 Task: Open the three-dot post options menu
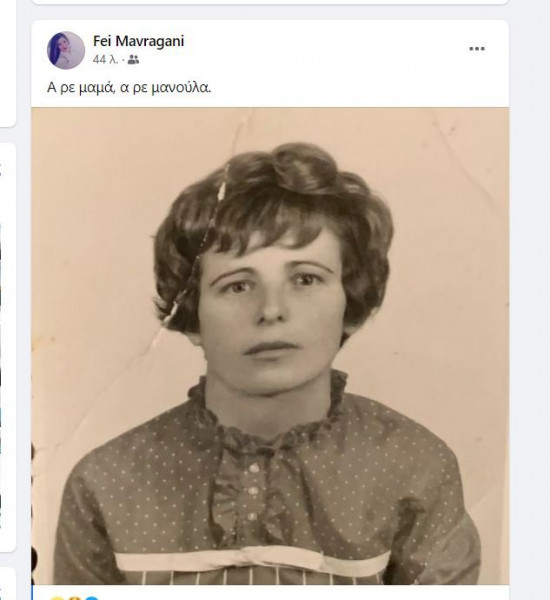click(477, 49)
